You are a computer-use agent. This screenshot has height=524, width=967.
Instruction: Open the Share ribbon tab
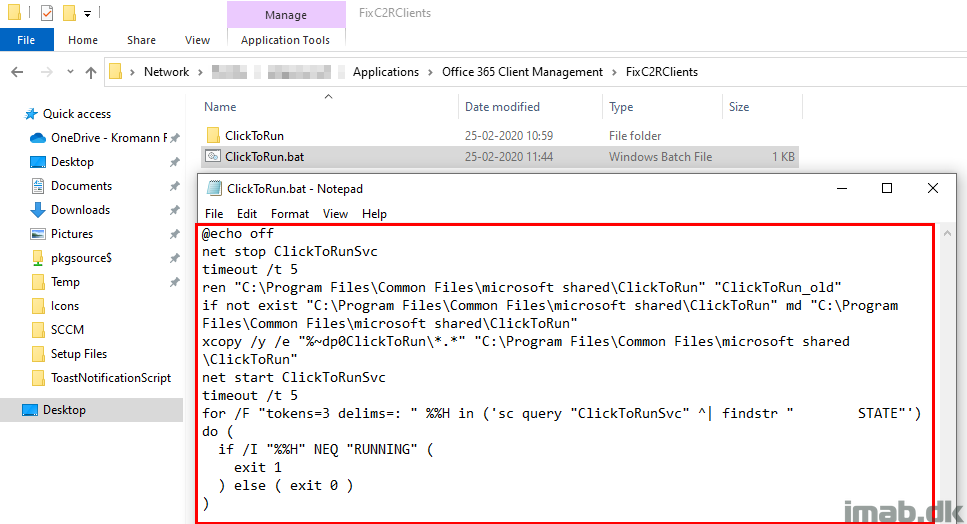pyautogui.click(x=141, y=40)
